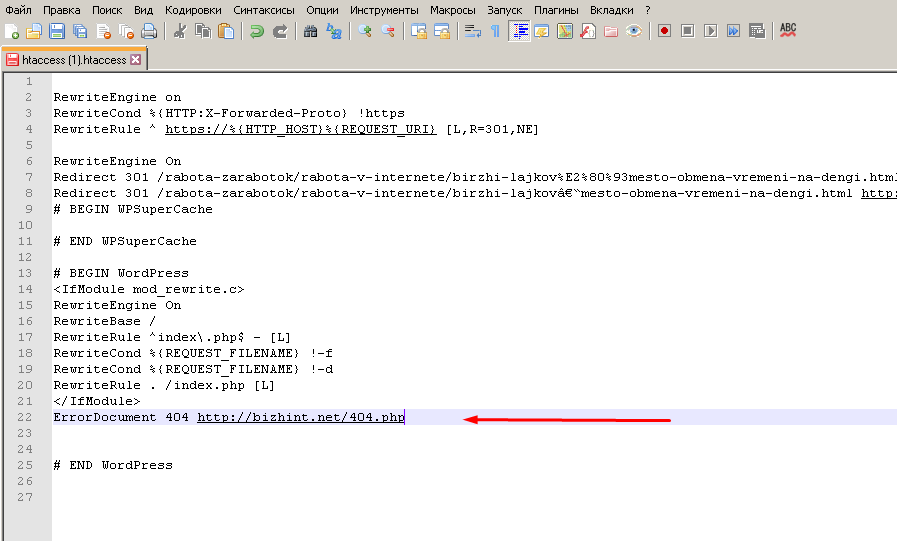Create a new document with the New icon
897x541 pixels.
(x=11, y=31)
